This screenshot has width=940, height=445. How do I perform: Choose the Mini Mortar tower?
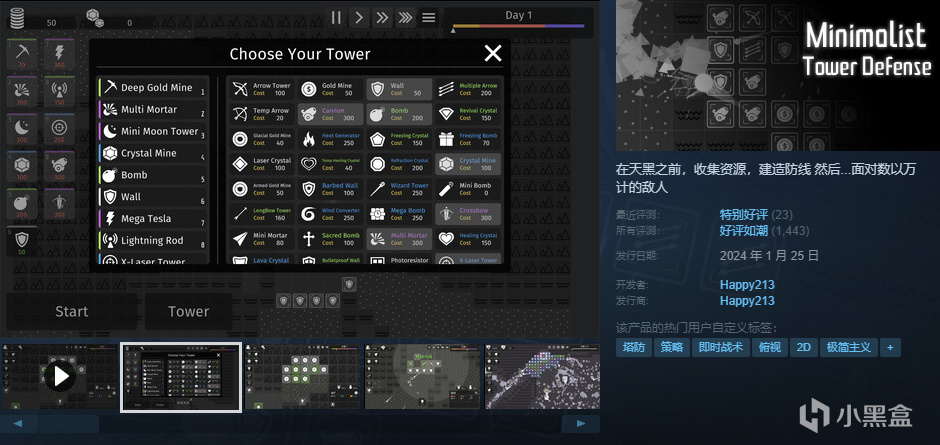tap(262, 239)
